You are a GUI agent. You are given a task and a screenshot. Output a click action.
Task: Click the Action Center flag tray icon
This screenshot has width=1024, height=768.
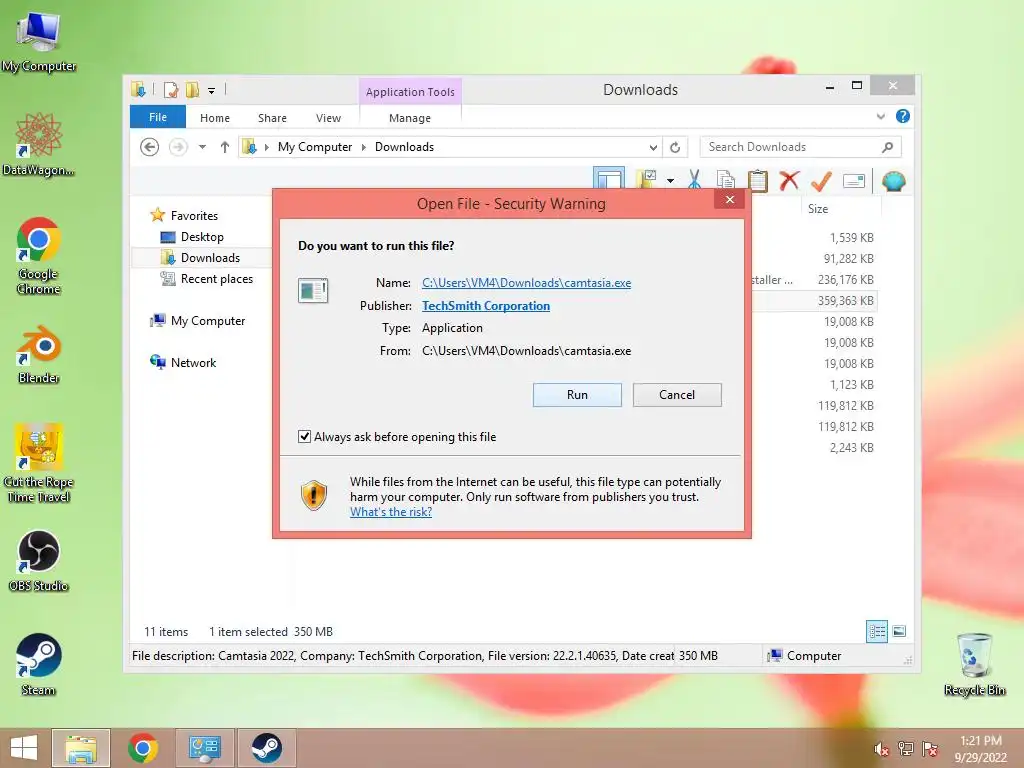(x=930, y=748)
